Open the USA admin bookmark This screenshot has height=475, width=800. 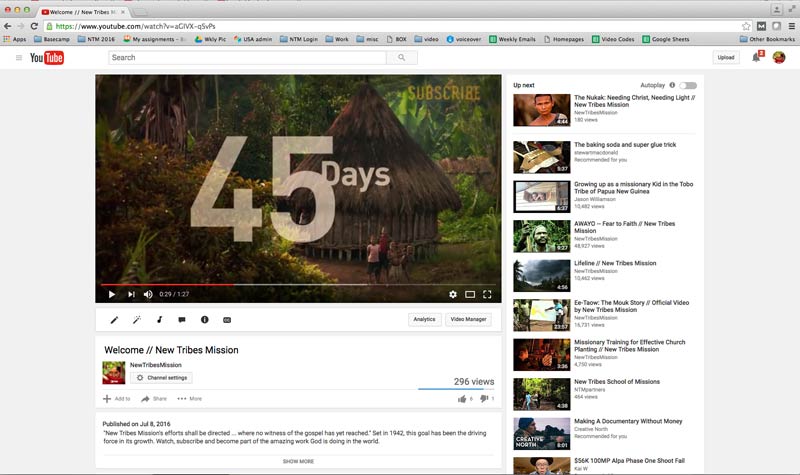pos(253,39)
